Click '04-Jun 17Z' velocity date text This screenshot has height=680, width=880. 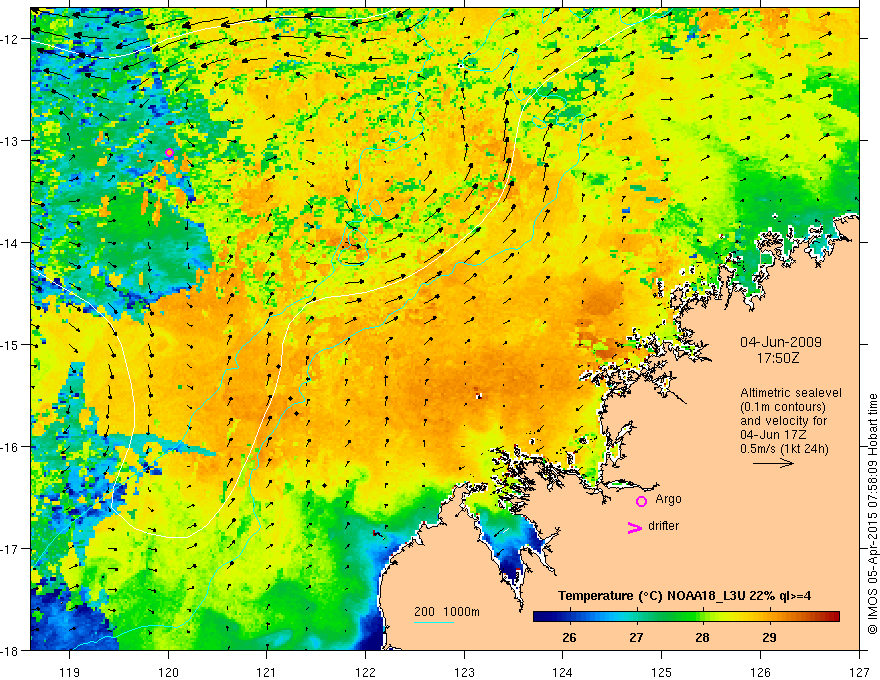[771, 435]
